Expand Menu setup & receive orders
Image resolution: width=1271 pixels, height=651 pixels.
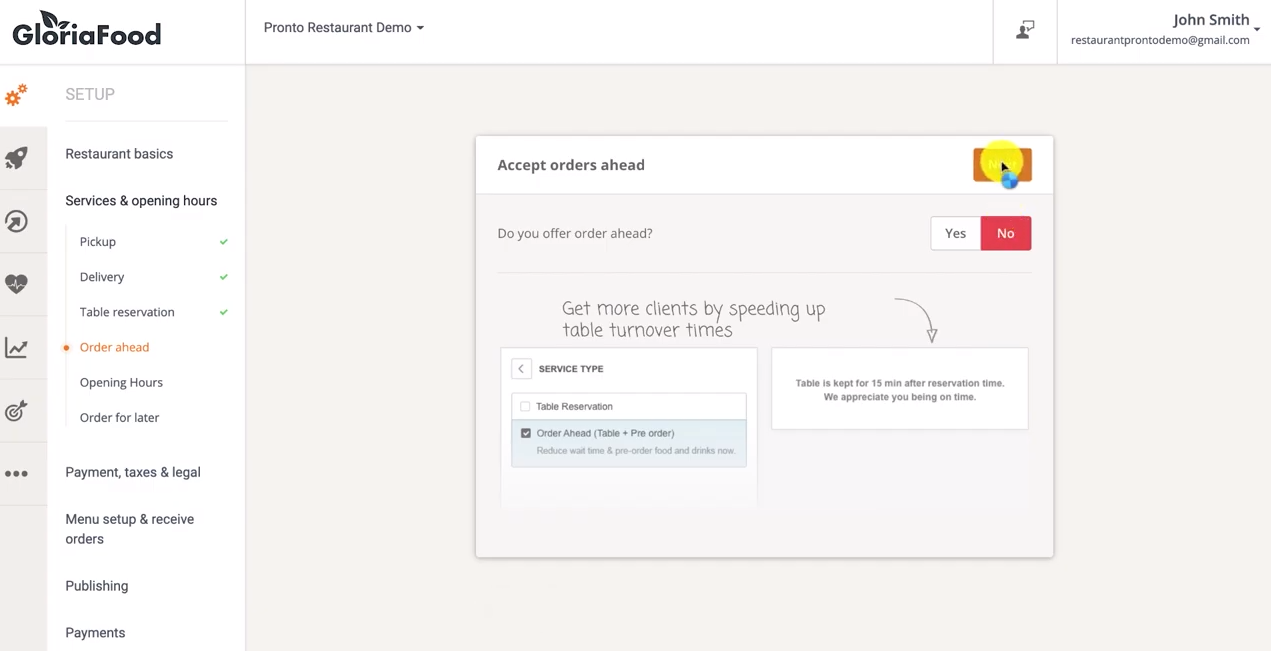click(130, 529)
